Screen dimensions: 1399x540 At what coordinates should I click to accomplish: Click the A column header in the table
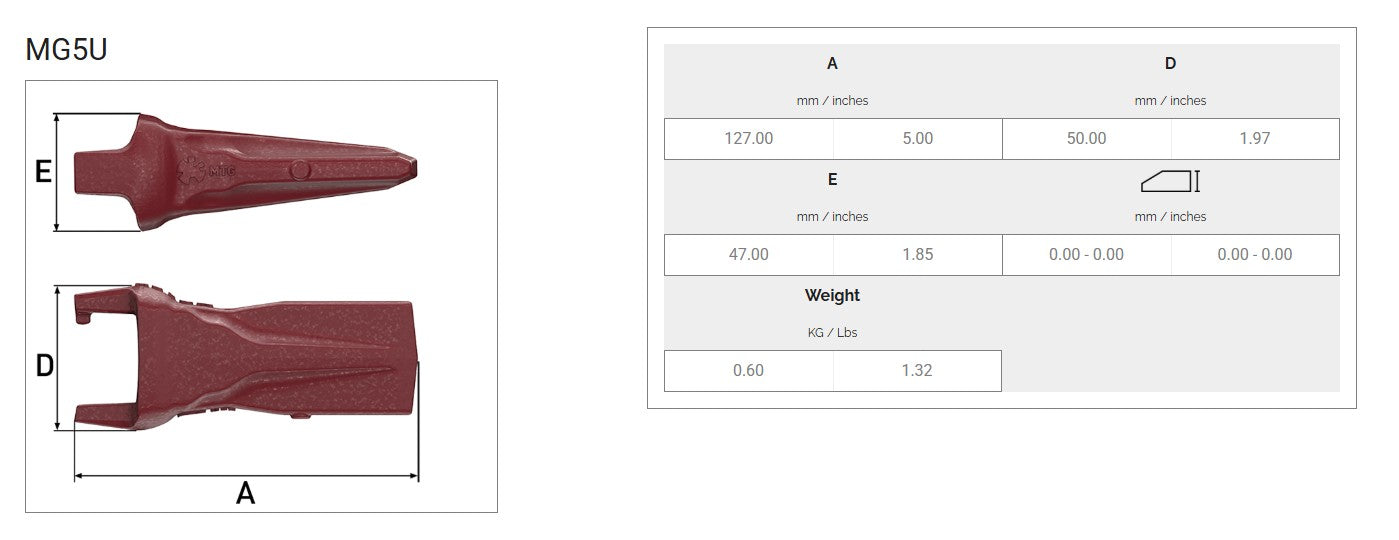coord(832,64)
